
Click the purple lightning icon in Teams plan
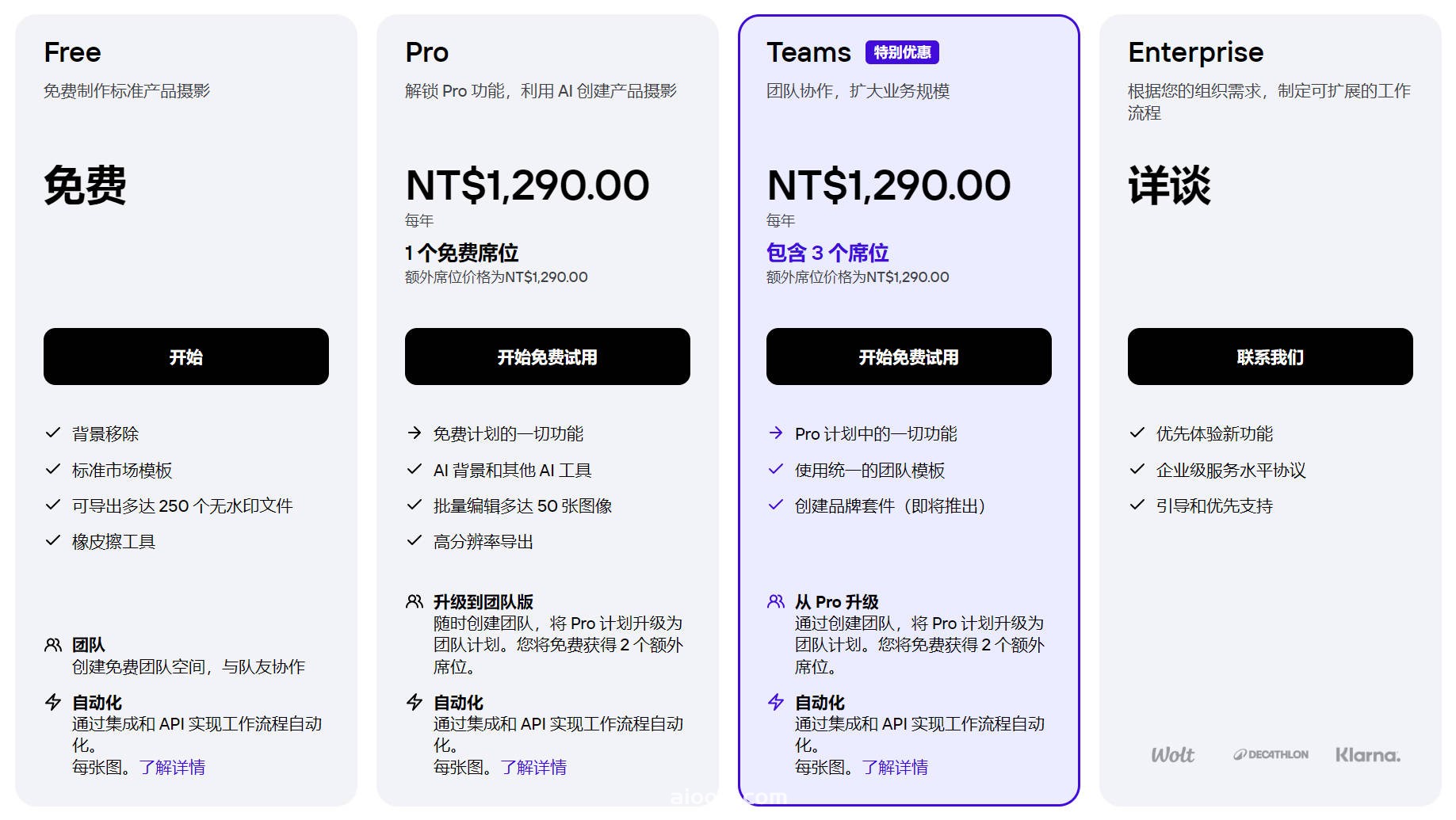(x=776, y=702)
